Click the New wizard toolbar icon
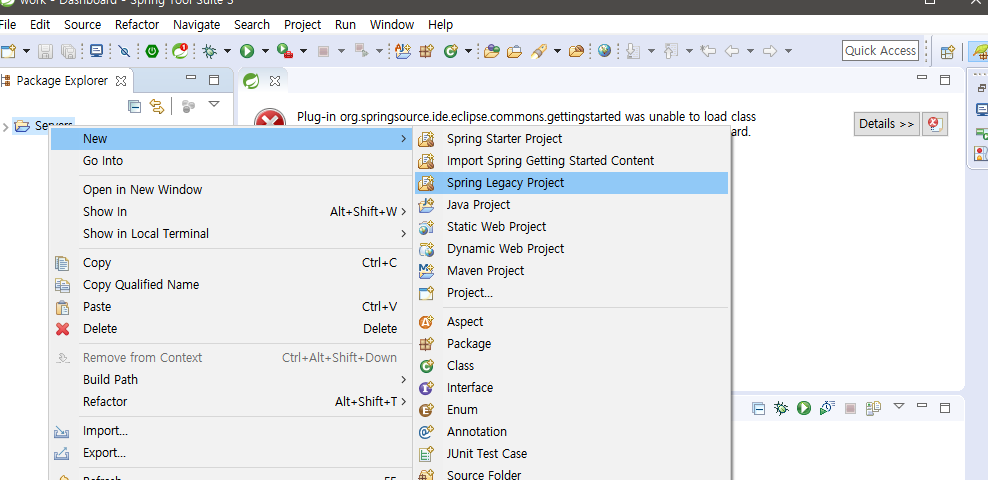Screen dimensions: 988x480 pos(8,51)
